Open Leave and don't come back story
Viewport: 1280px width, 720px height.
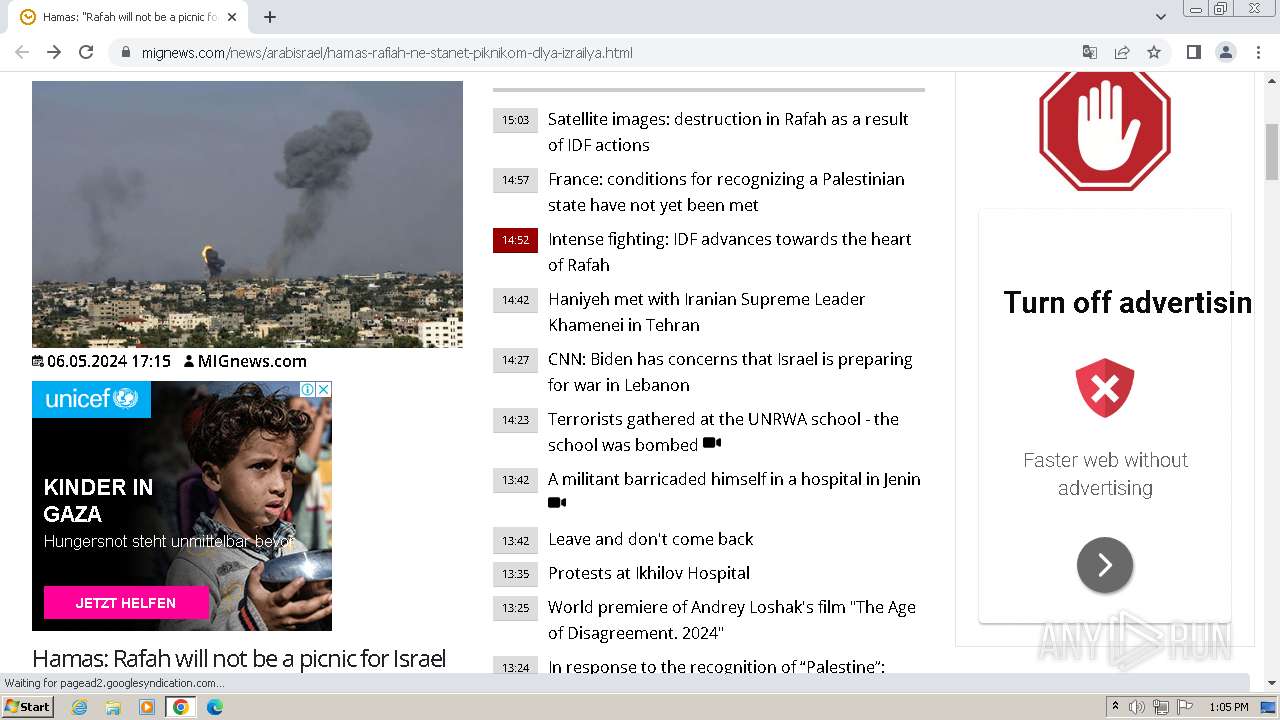(x=651, y=539)
